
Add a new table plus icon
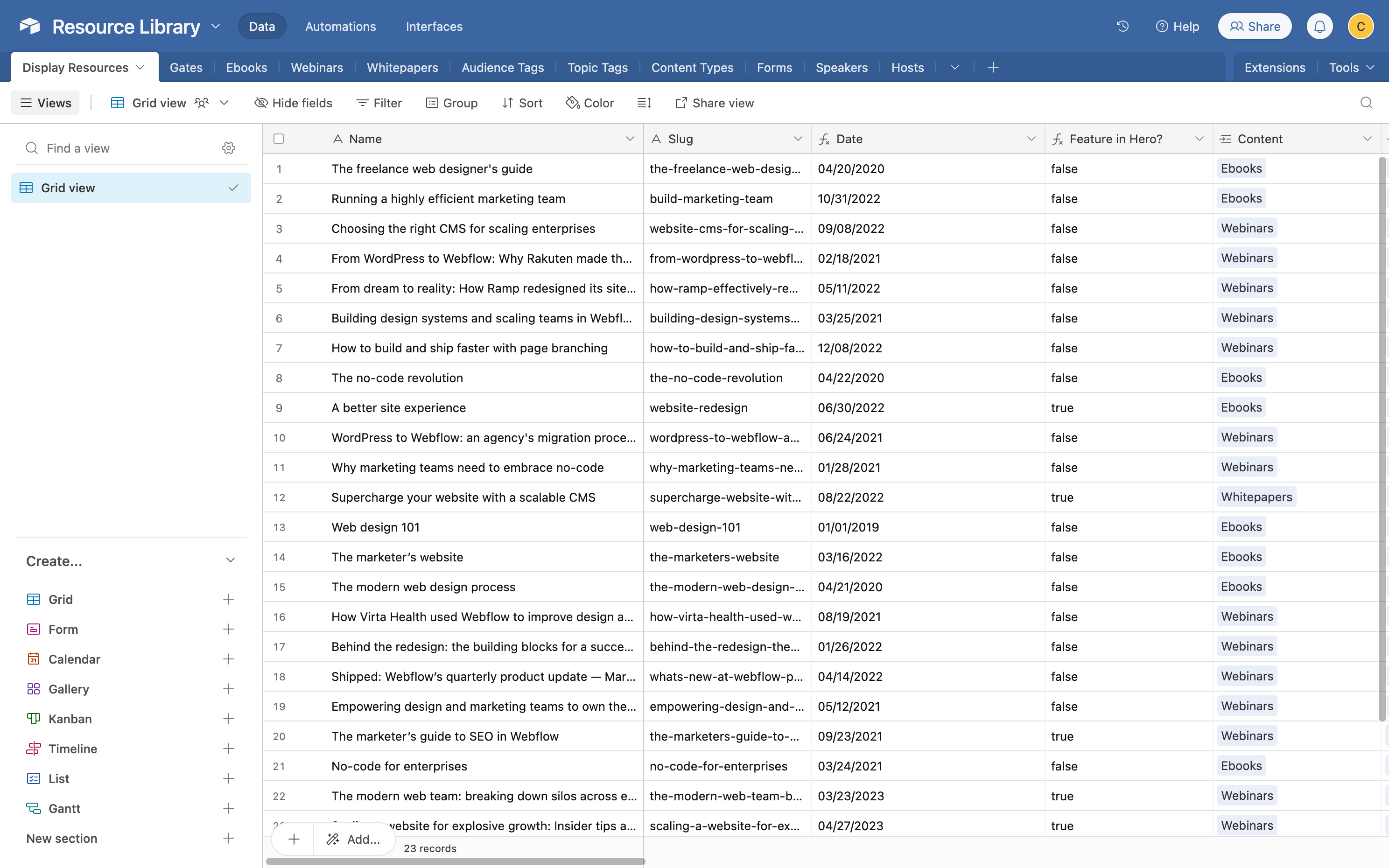pyautogui.click(x=993, y=68)
